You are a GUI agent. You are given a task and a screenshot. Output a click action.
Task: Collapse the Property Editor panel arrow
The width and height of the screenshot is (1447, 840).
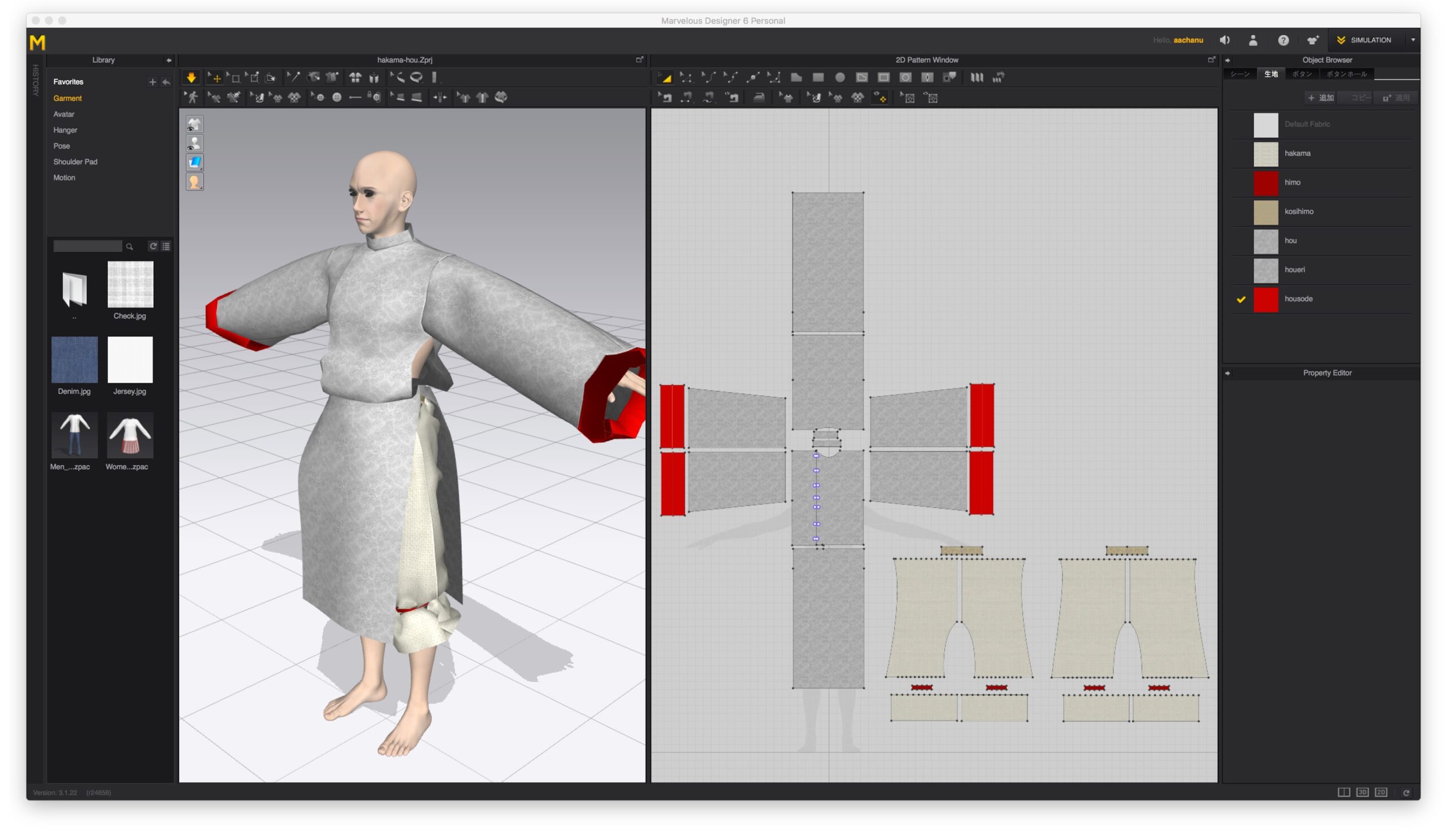pyautogui.click(x=1228, y=374)
